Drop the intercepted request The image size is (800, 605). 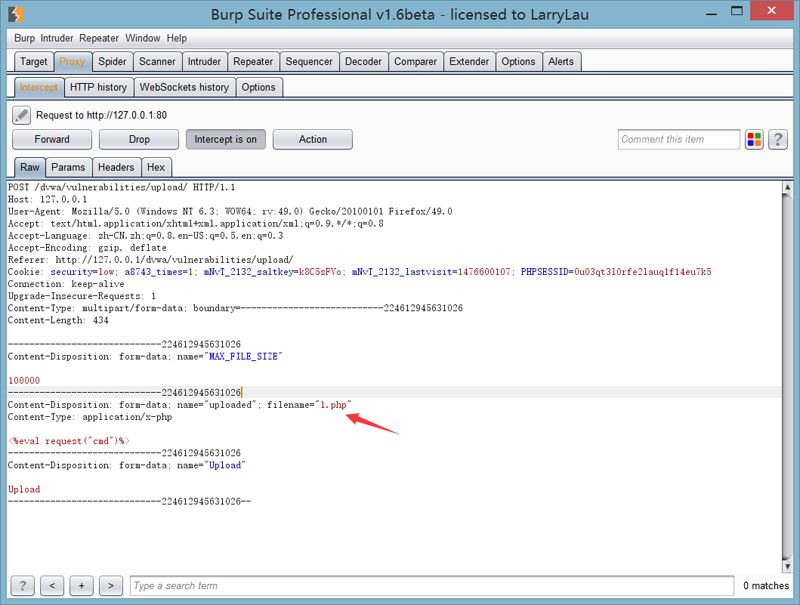[x=139, y=140]
